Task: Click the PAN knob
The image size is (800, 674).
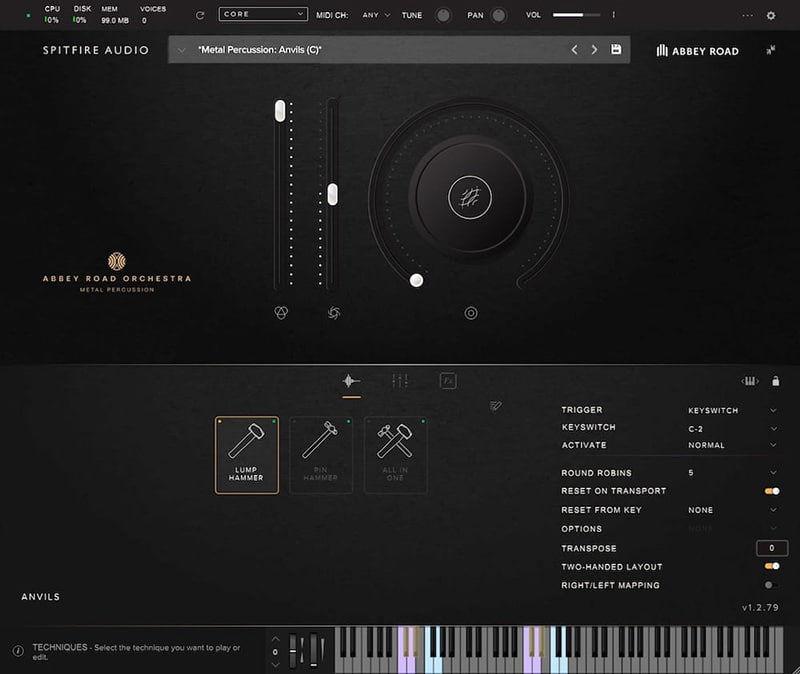Action: coord(498,15)
